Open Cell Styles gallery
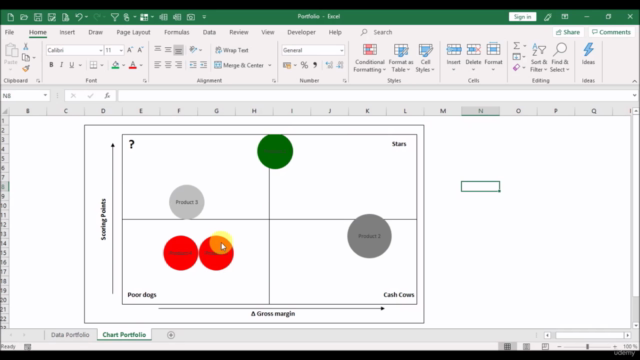 [425, 58]
